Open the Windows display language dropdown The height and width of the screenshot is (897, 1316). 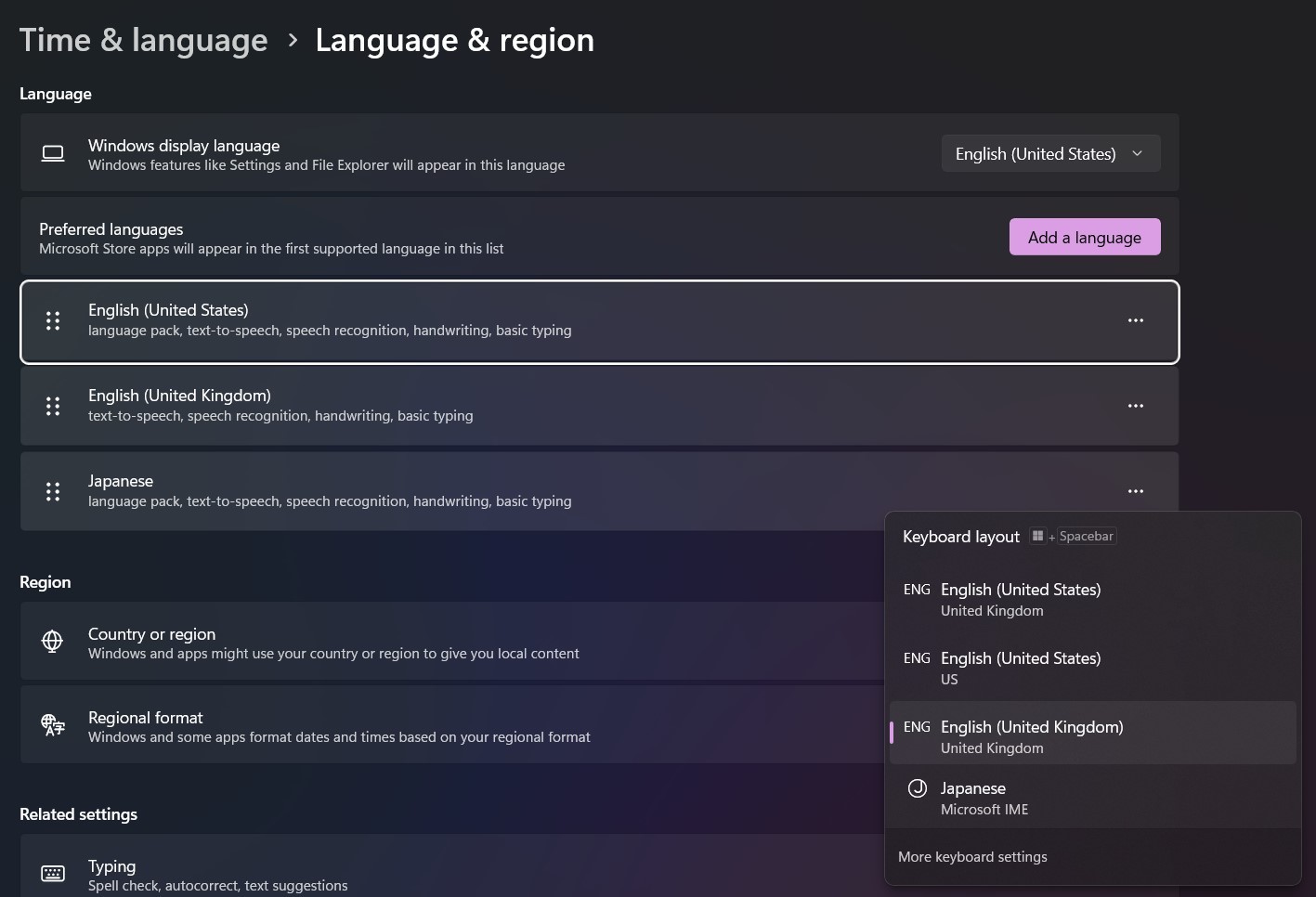pyautogui.click(x=1050, y=154)
